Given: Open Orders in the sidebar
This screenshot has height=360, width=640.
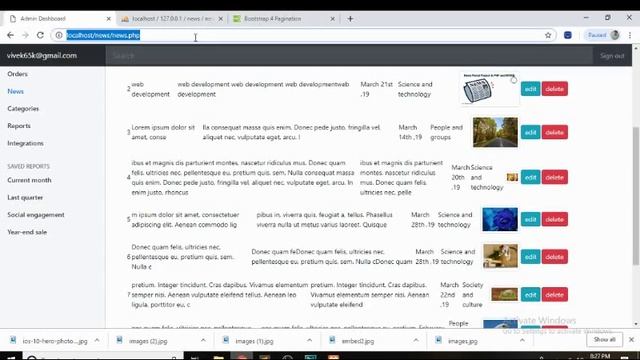Looking at the screenshot, I should pyautogui.click(x=18, y=74).
